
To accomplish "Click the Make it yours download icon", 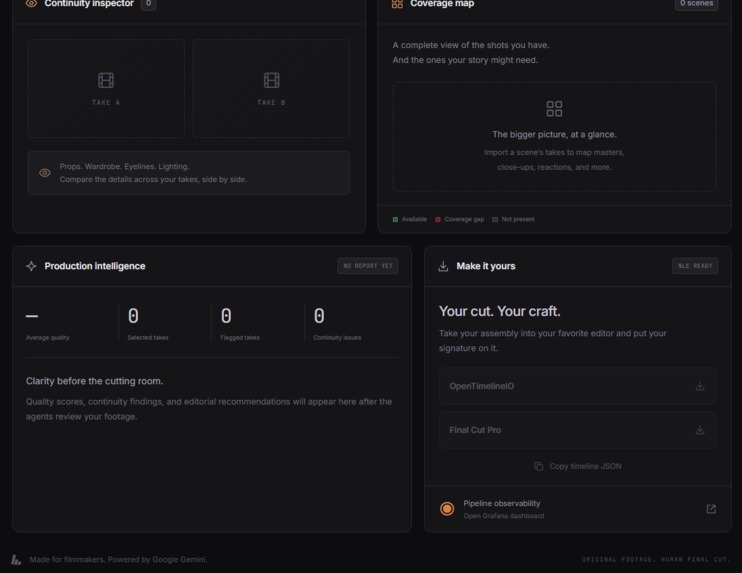I will tap(443, 266).
